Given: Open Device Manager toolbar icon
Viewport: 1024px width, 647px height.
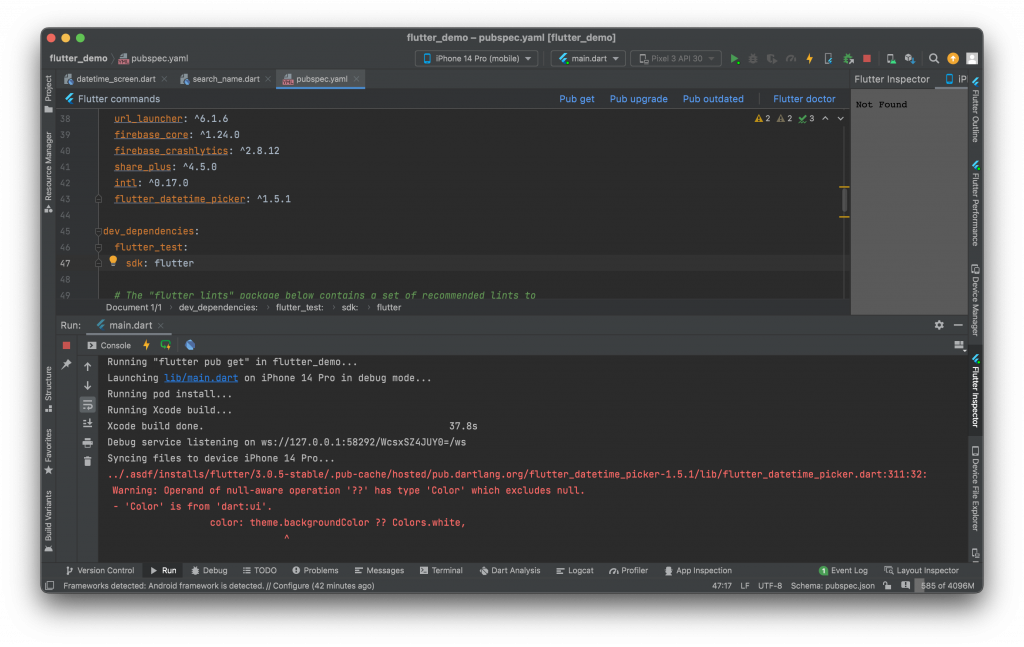Looking at the screenshot, I should pyautogui.click(x=891, y=59).
